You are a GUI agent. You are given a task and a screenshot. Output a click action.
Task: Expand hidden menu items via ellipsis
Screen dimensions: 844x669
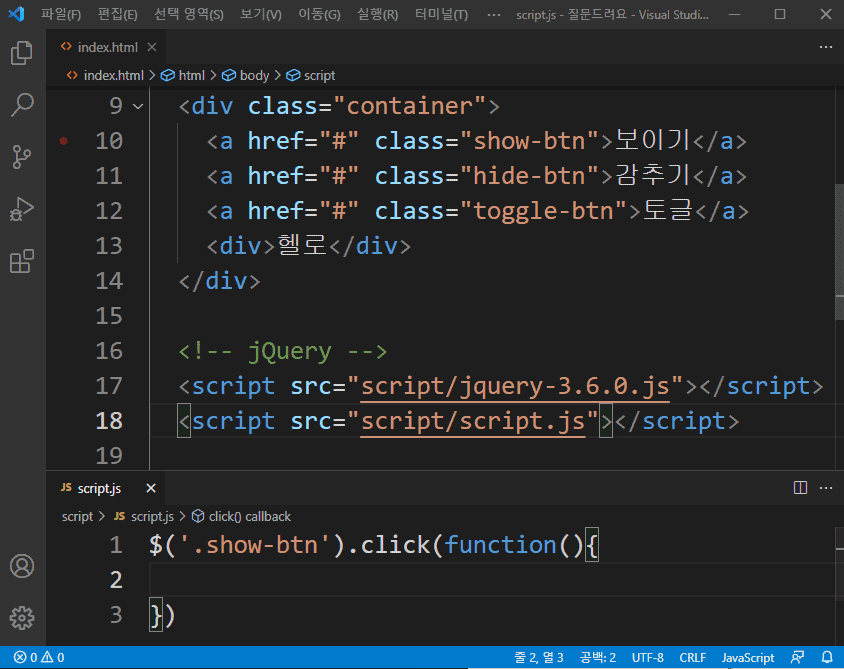tap(493, 15)
